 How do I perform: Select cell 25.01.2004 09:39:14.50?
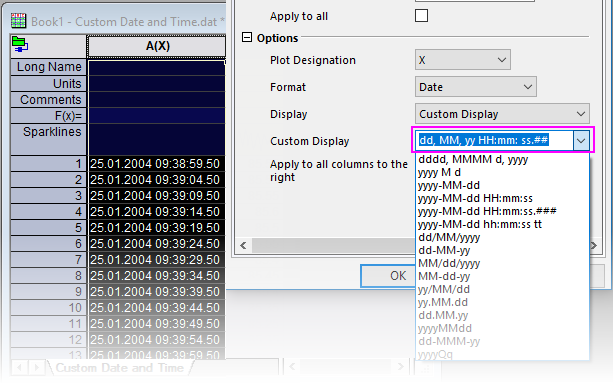(157, 212)
